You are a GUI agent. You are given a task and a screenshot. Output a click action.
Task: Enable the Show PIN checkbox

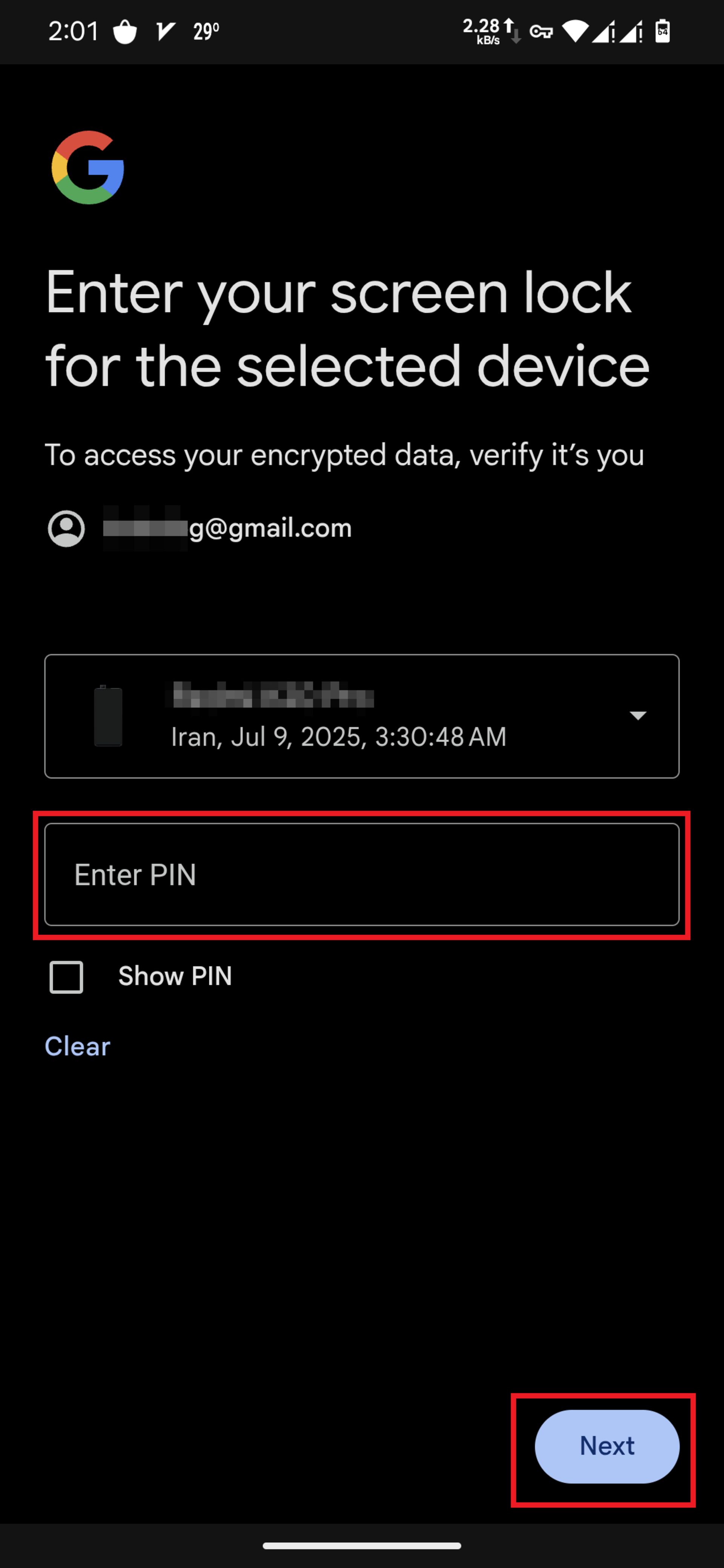pyautogui.click(x=66, y=977)
